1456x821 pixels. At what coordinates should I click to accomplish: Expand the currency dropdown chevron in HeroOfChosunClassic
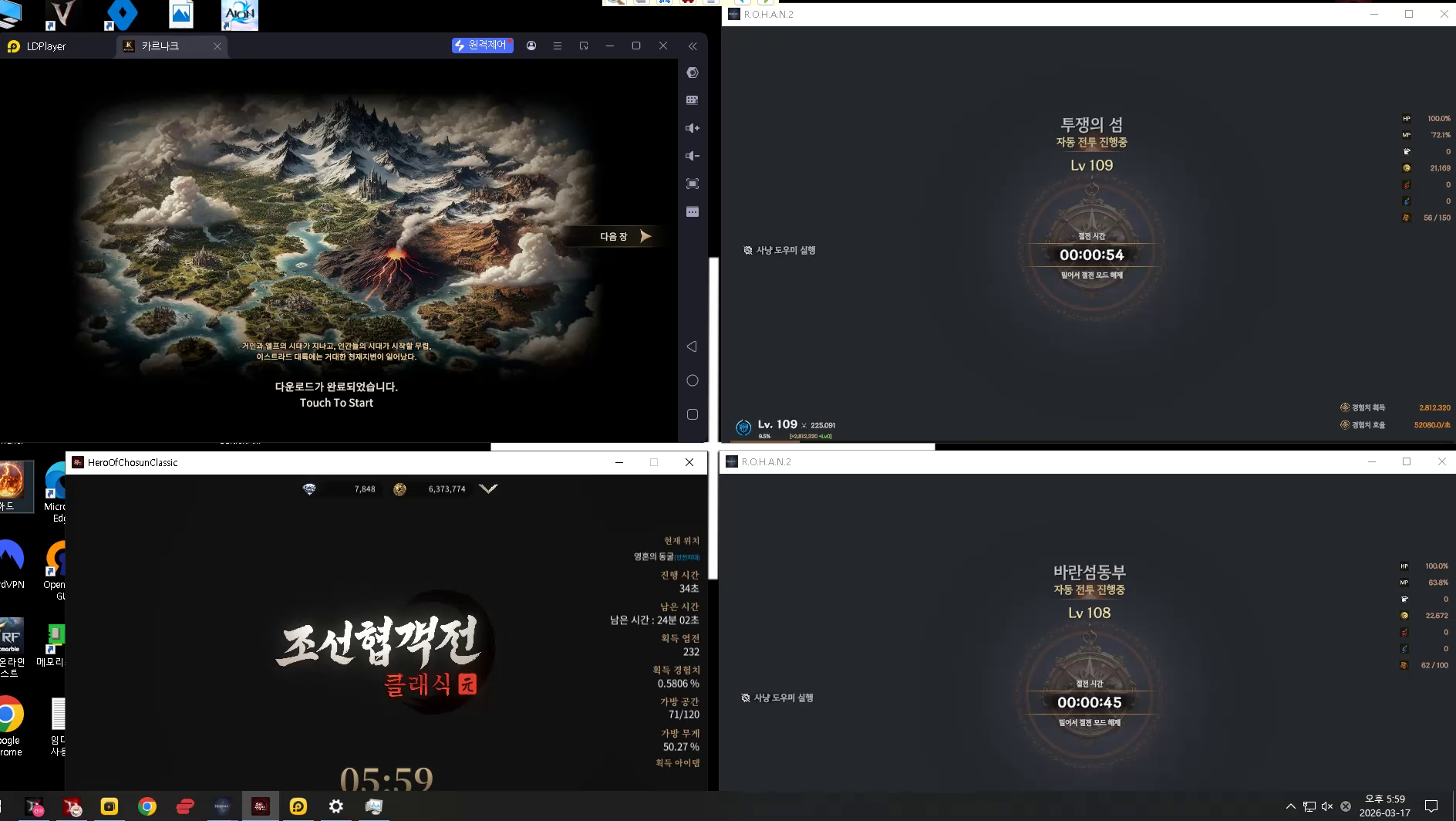click(x=488, y=488)
